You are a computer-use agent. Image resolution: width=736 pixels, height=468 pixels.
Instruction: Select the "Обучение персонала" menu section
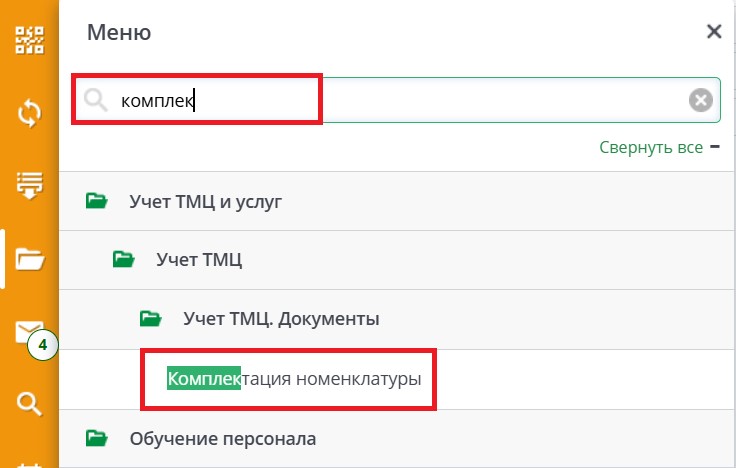point(222,438)
